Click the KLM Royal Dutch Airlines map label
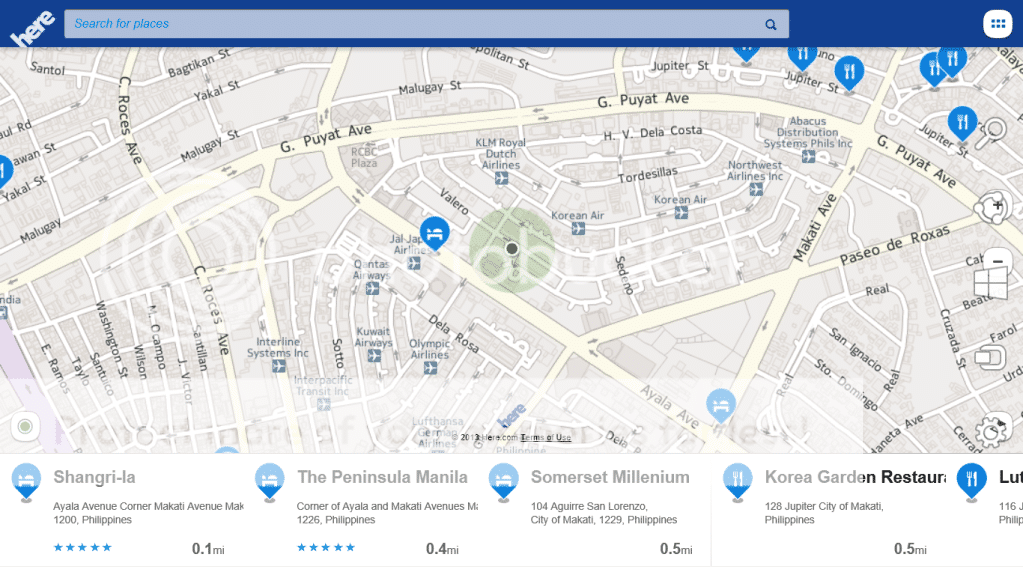This screenshot has width=1023, height=575. point(500,154)
